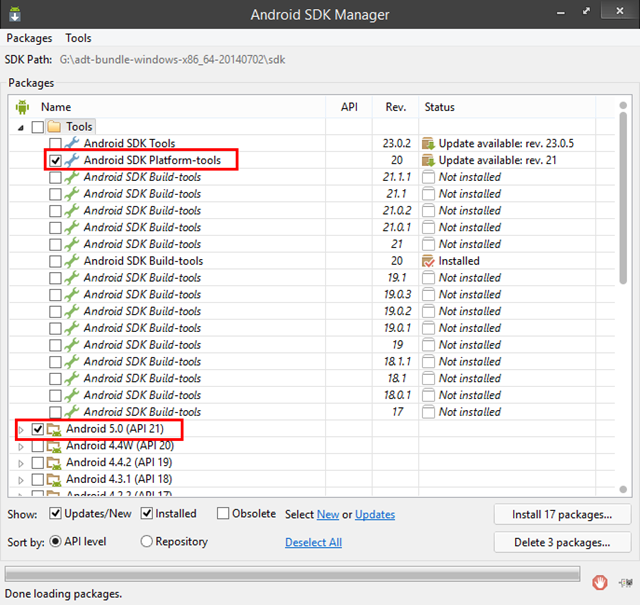
Task: Check the Tools folder checkbox
Action: (38, 127)
